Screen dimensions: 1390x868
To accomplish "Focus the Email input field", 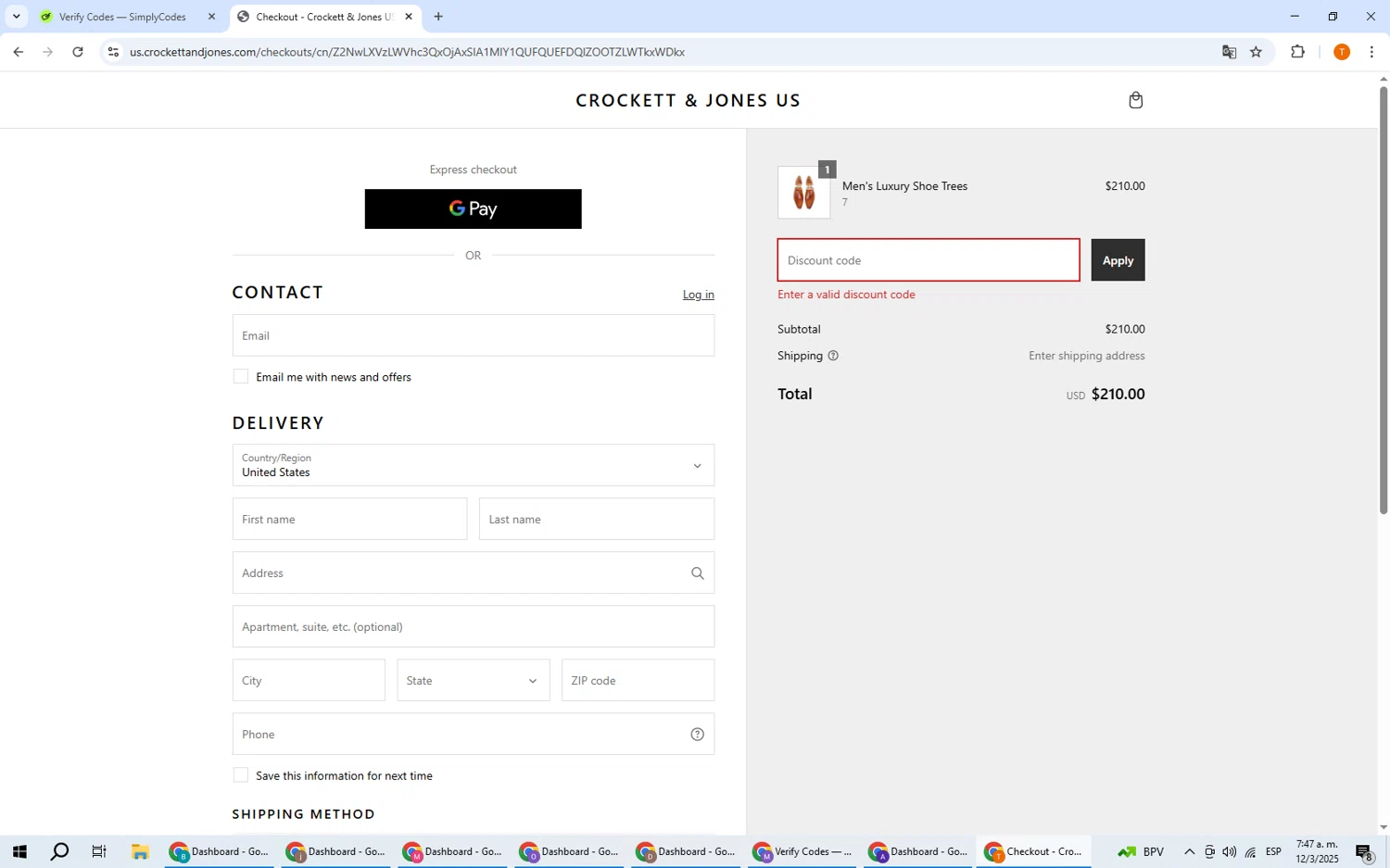I will (x=474, y=335).
